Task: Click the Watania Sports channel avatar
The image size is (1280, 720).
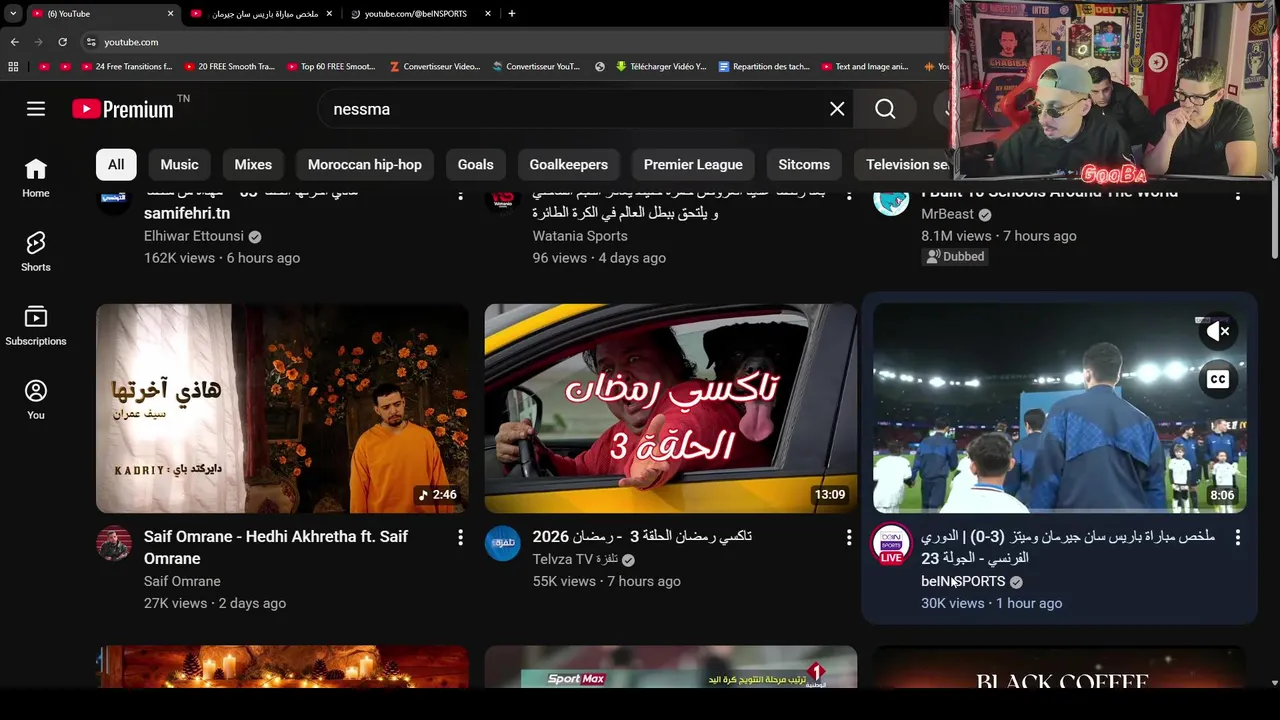Action: pyautogui.click(x=503, y=198)
